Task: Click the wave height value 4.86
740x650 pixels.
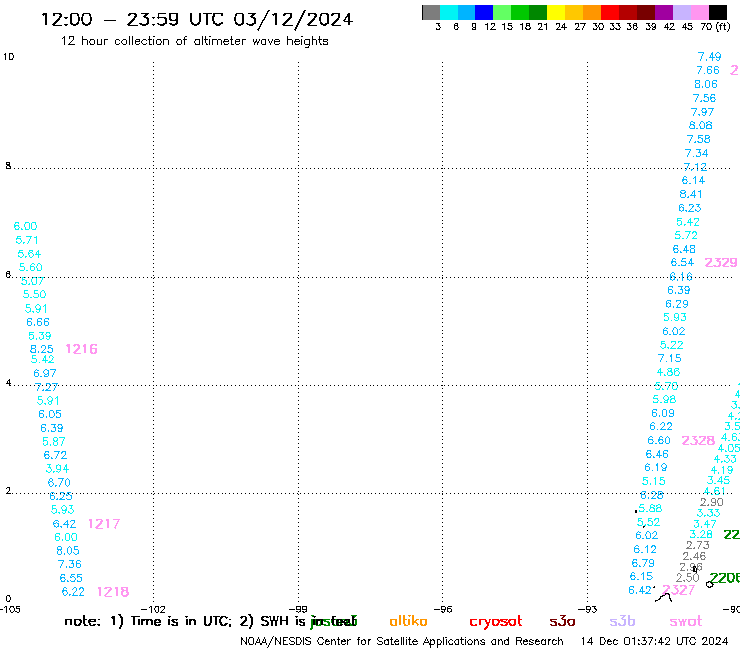Action: click(x=668, y=372)
